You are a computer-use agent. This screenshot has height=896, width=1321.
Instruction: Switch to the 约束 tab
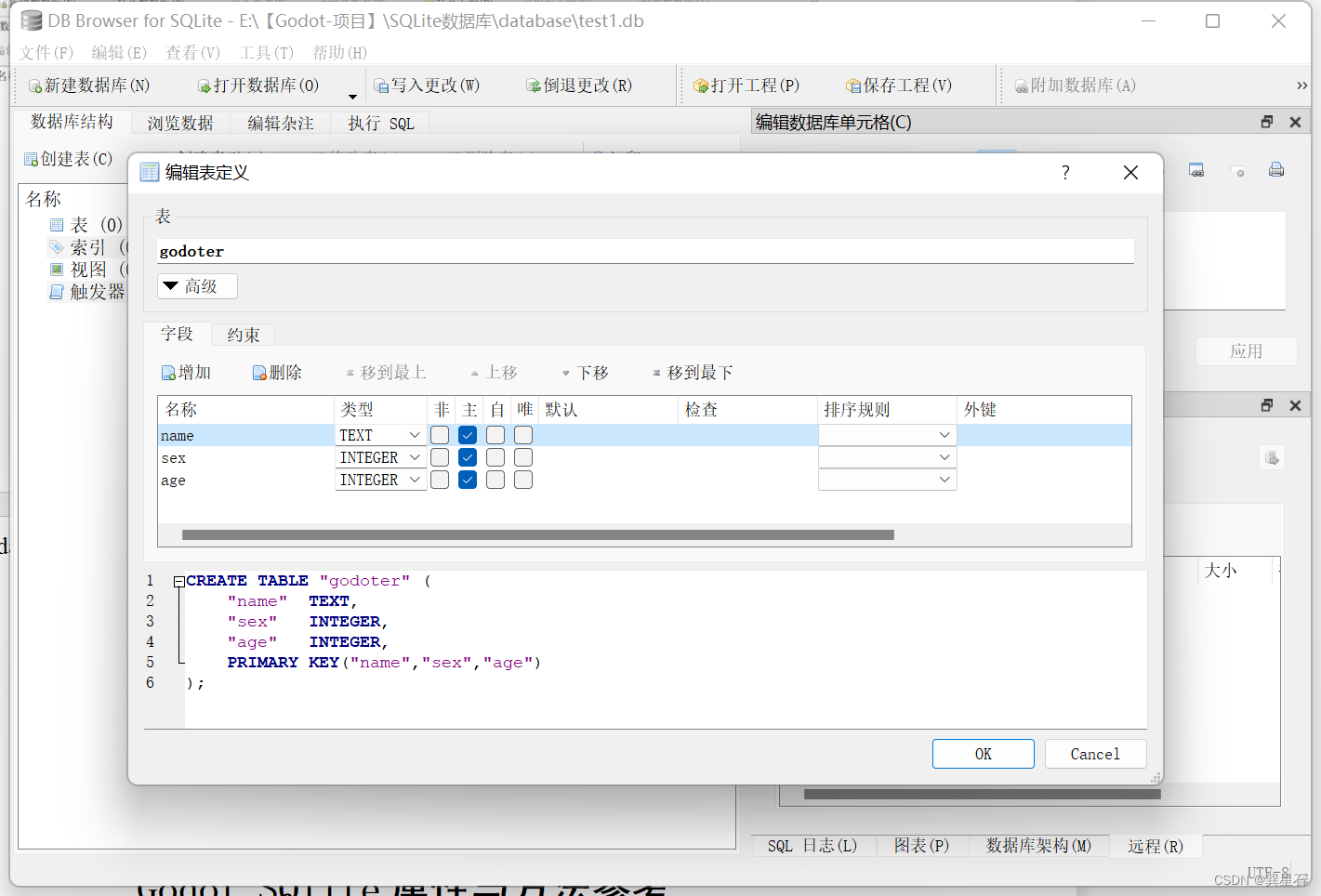pyautogui.click(x=242, y=334)
